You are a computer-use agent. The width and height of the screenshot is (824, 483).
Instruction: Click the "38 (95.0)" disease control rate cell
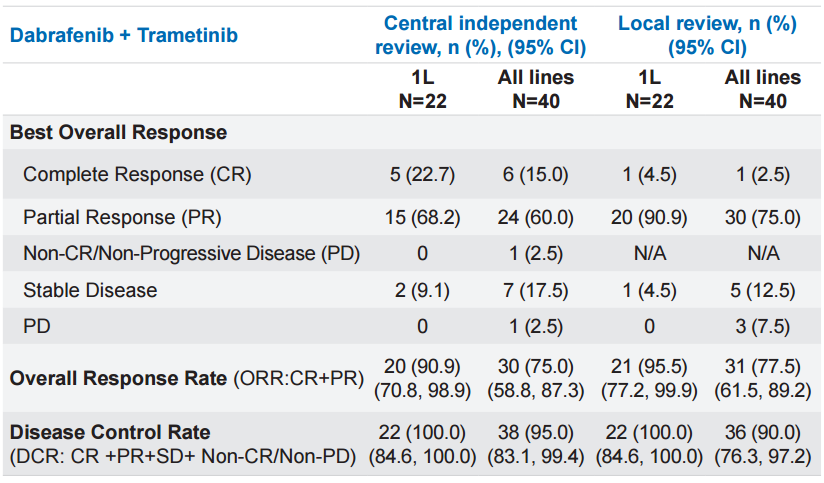tap(535, 432)
